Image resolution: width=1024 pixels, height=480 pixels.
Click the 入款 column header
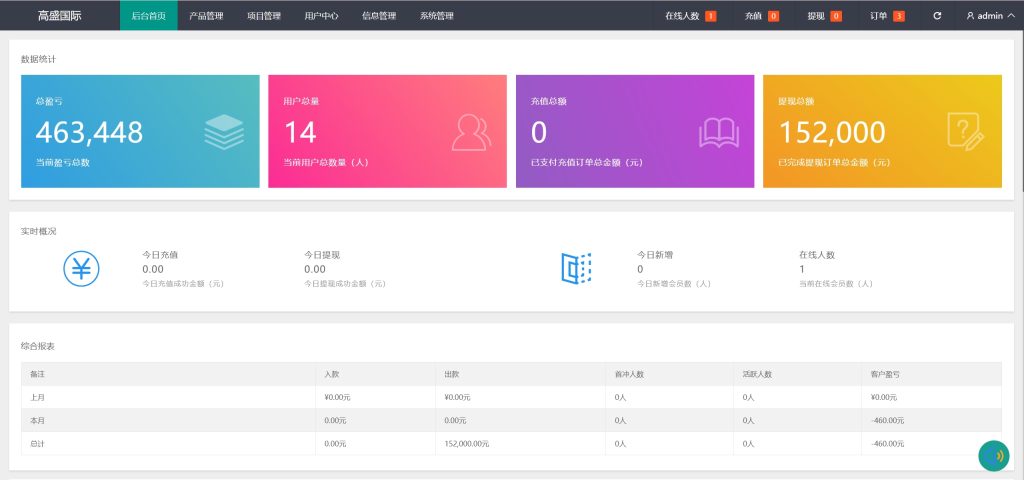(x=332, y=374)
